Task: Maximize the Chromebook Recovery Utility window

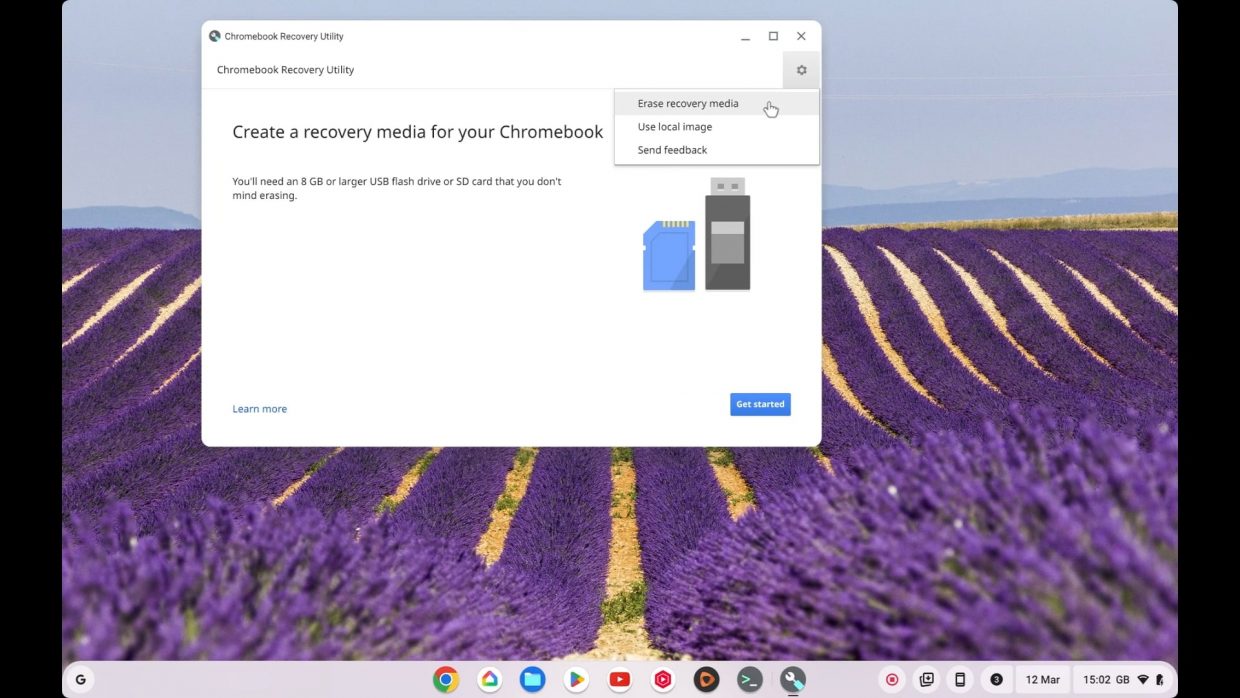Action: (773, 36)
